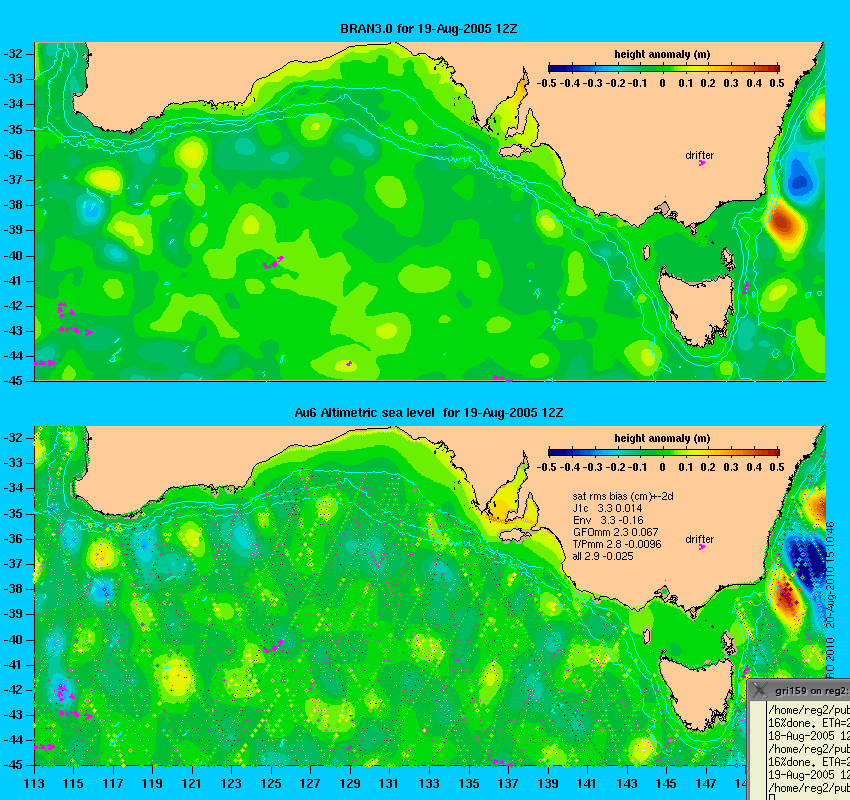Click the X icon in the gri159 terminal title bar
850x800 pixels.
(760, 690)
